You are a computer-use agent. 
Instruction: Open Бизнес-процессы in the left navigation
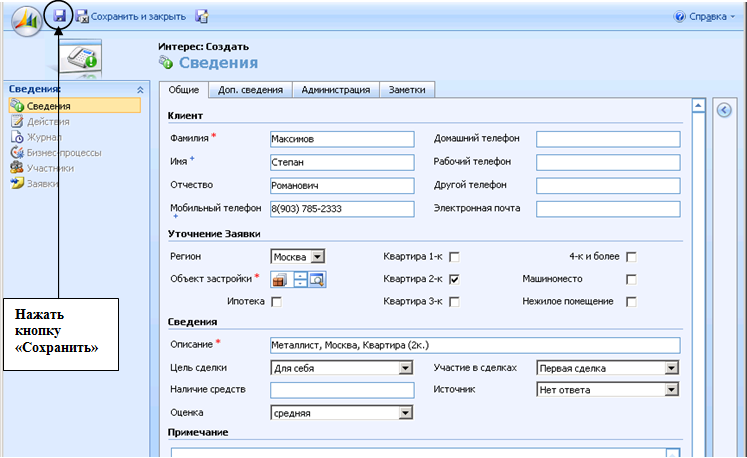point(64,153)
